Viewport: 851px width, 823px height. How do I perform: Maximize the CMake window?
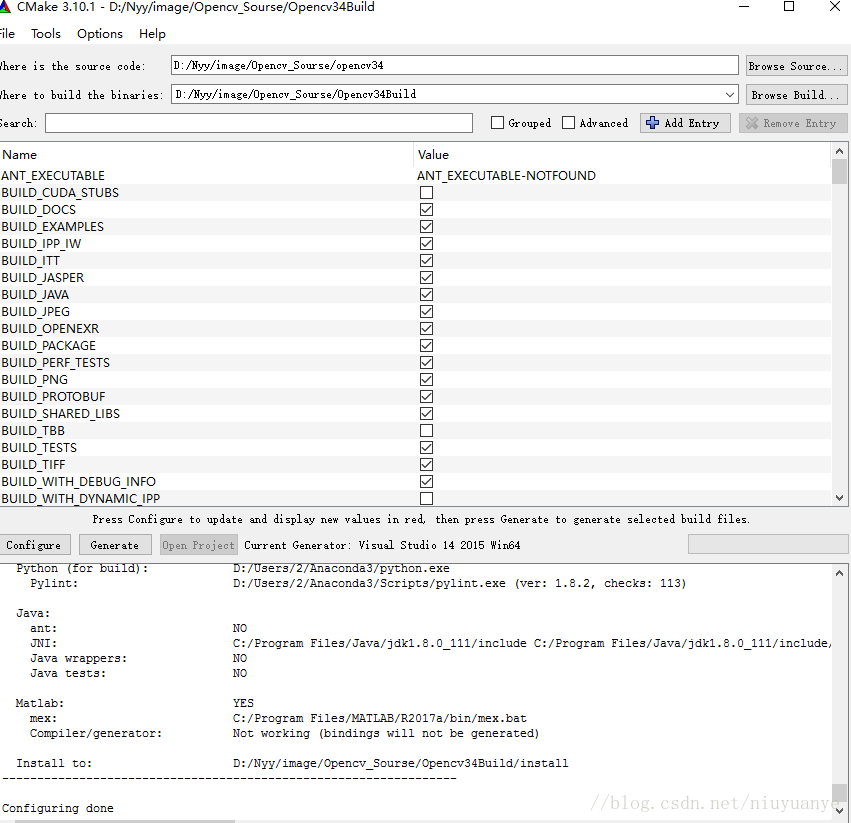[x=789, y=7]
